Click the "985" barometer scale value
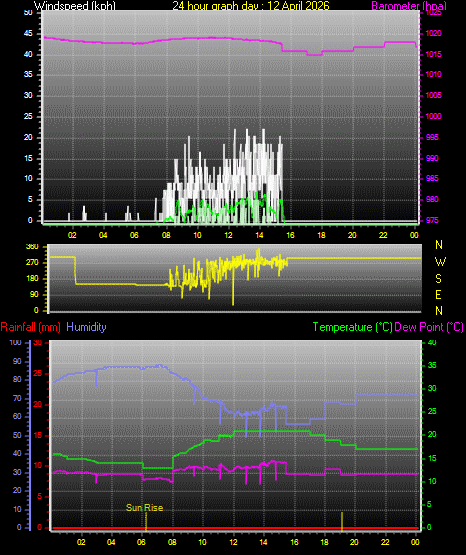466x555 pixels. pos(432,178)
